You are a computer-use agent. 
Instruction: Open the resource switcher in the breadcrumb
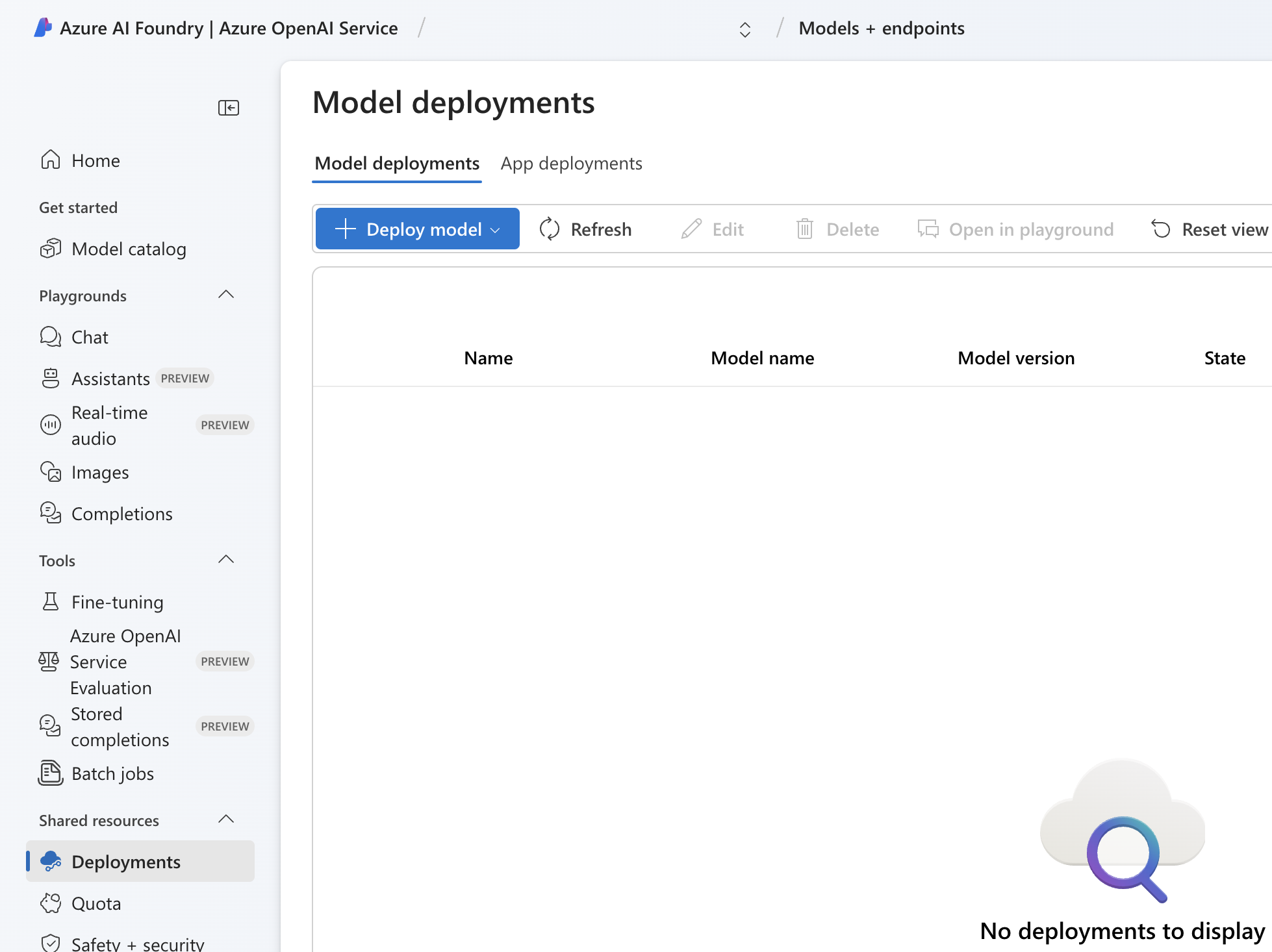[x=744, y=29]
